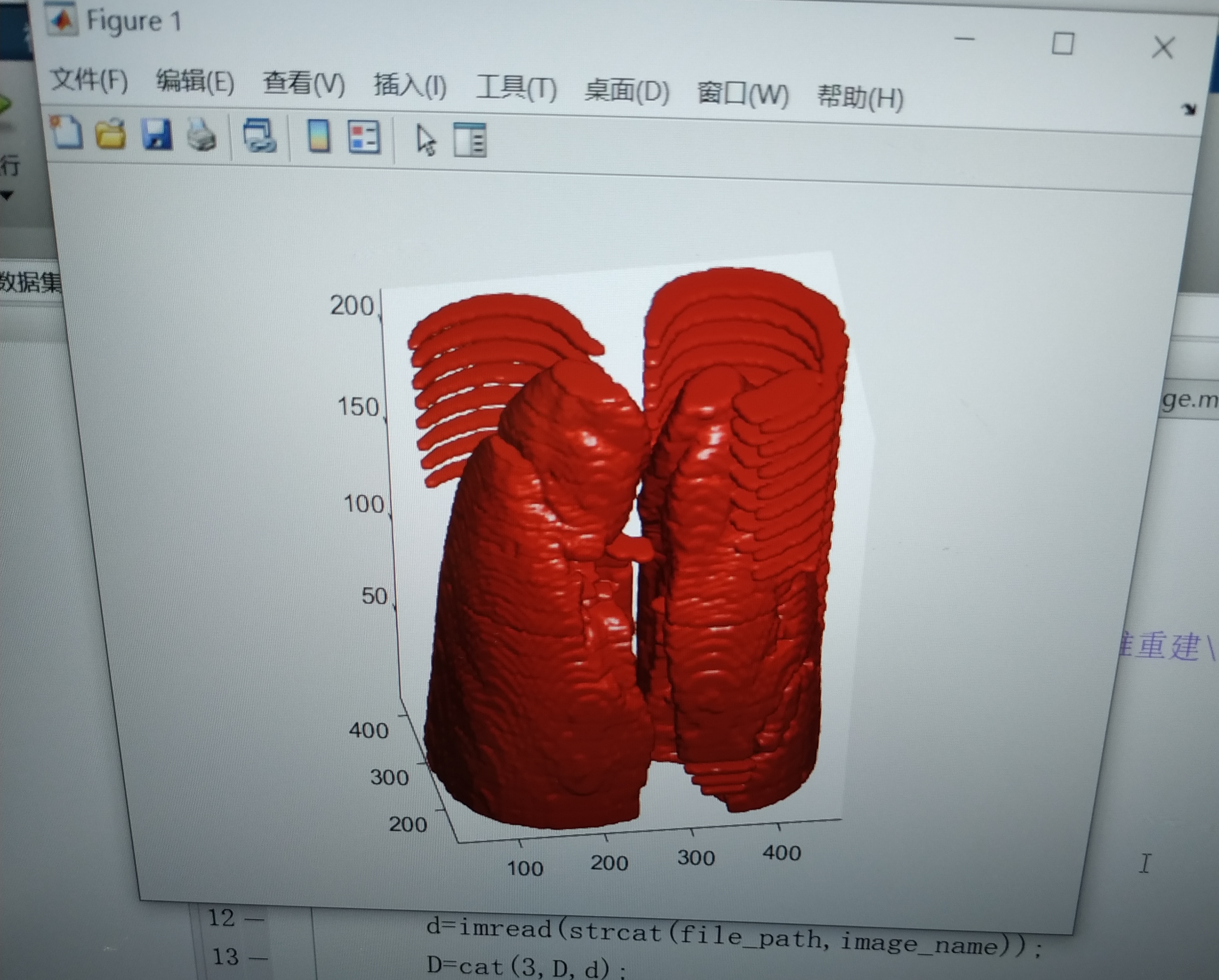Print the figure using the printer icon
The image size is (1219, 980).
201,136
